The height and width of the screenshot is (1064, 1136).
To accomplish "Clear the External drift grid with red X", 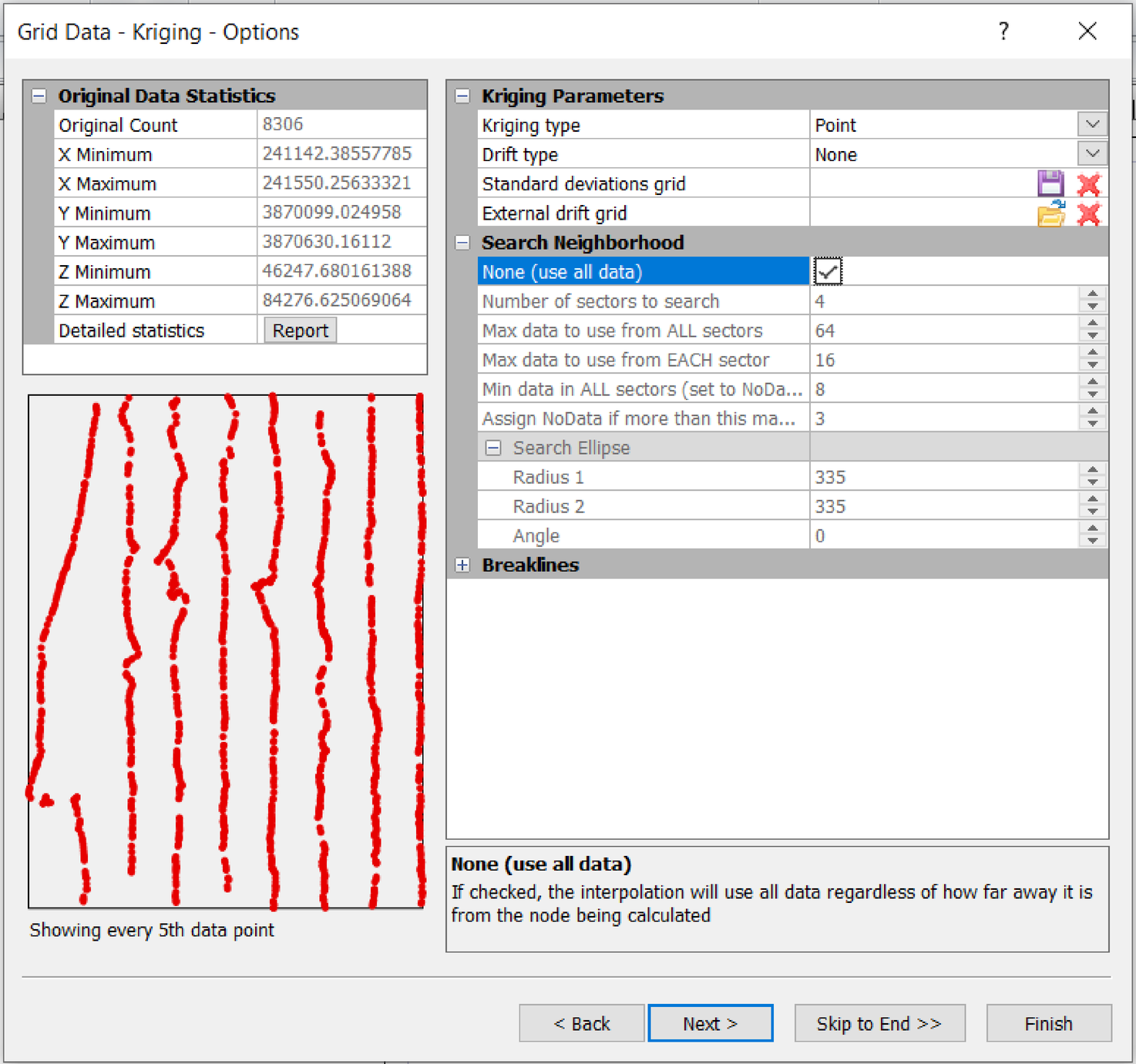I will pos(1088,213).
